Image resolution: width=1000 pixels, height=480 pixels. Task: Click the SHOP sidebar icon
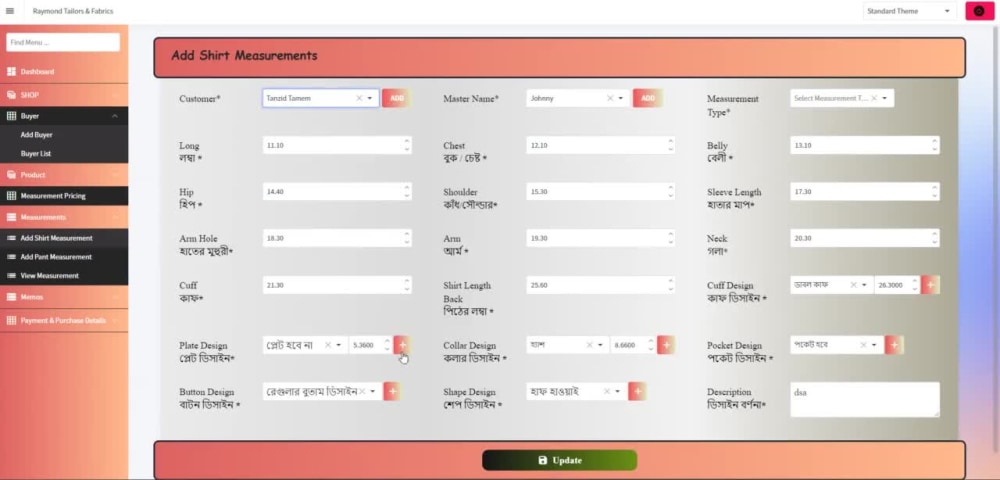[11, 94]
